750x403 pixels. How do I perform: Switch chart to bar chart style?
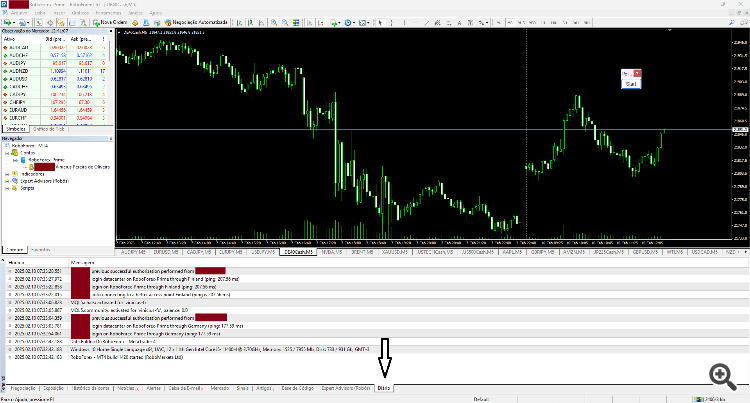239,22
